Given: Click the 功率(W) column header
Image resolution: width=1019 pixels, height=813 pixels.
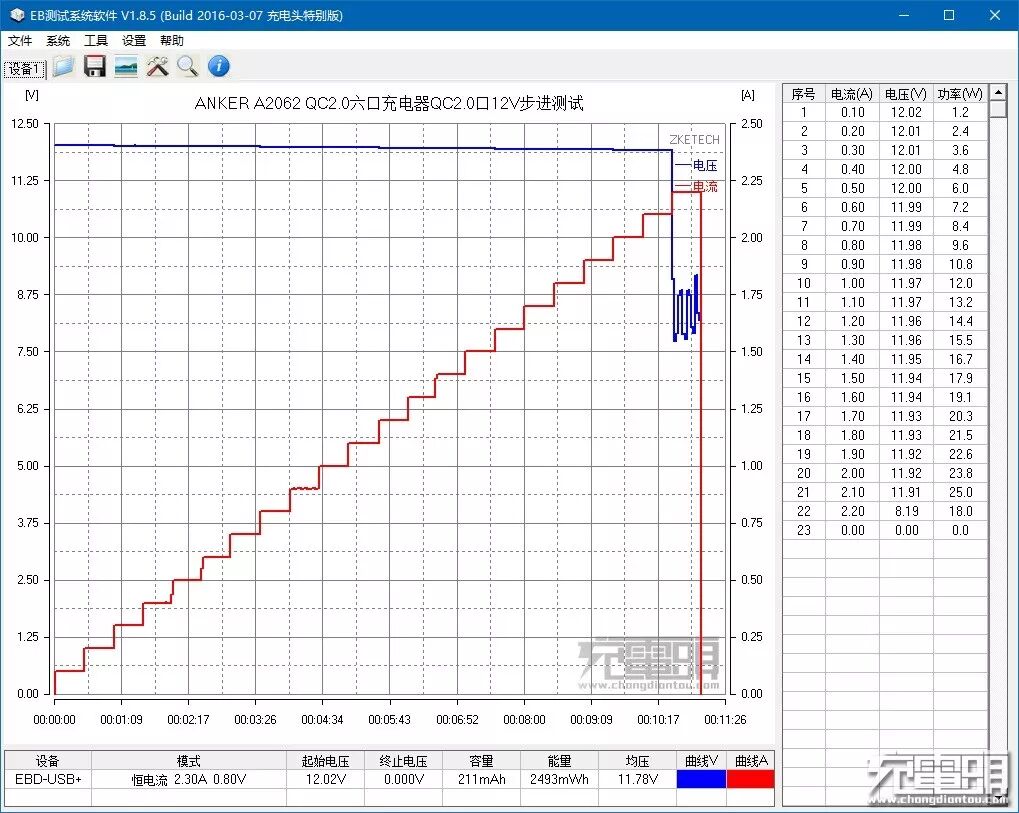Looking at the screenshot, I should coord(960,94).
